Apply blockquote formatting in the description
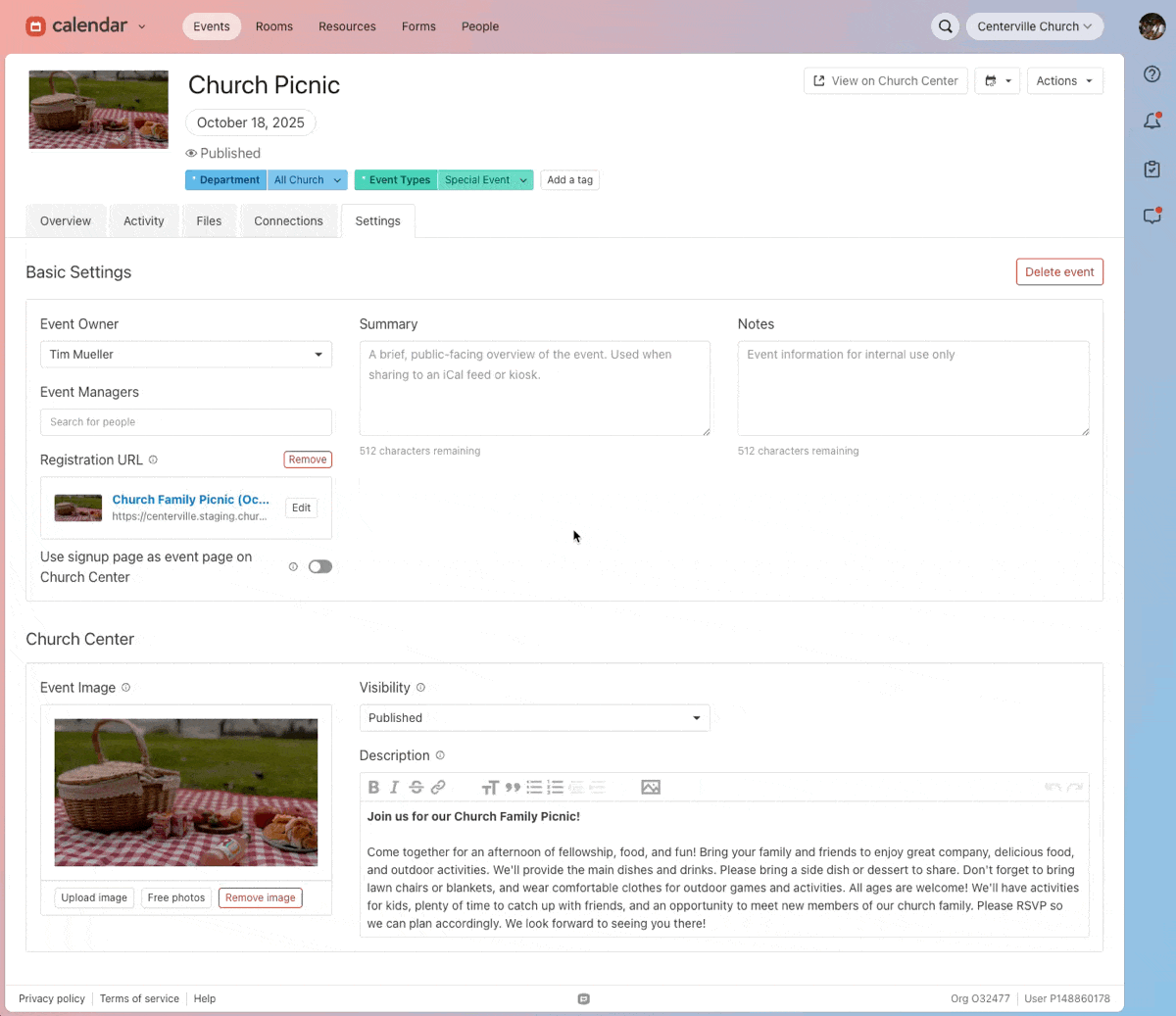The height and width of the screenshot is (1016, 1176). pos(513,787)
